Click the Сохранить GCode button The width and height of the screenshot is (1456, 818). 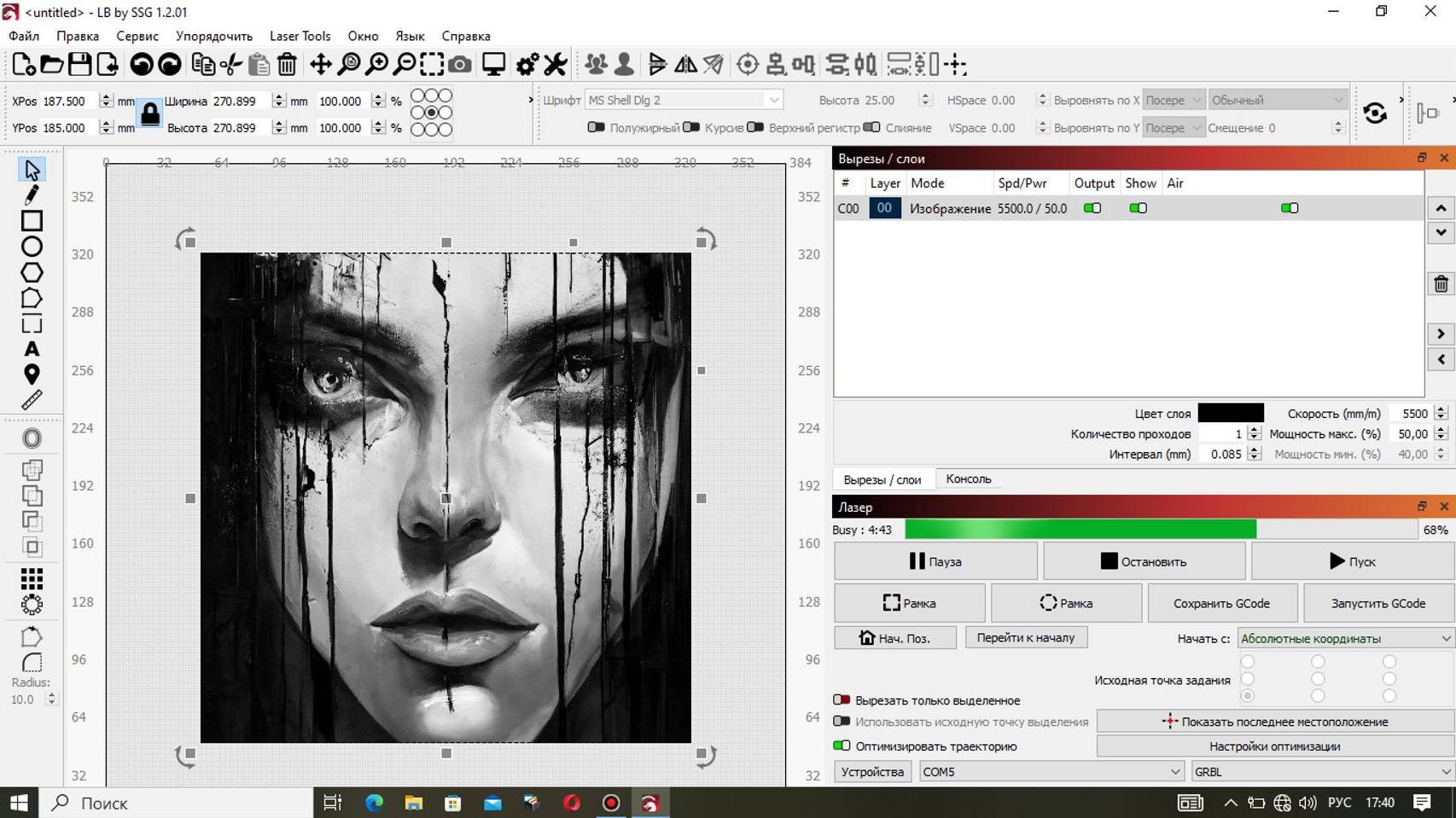click(x=1222, y=603)
